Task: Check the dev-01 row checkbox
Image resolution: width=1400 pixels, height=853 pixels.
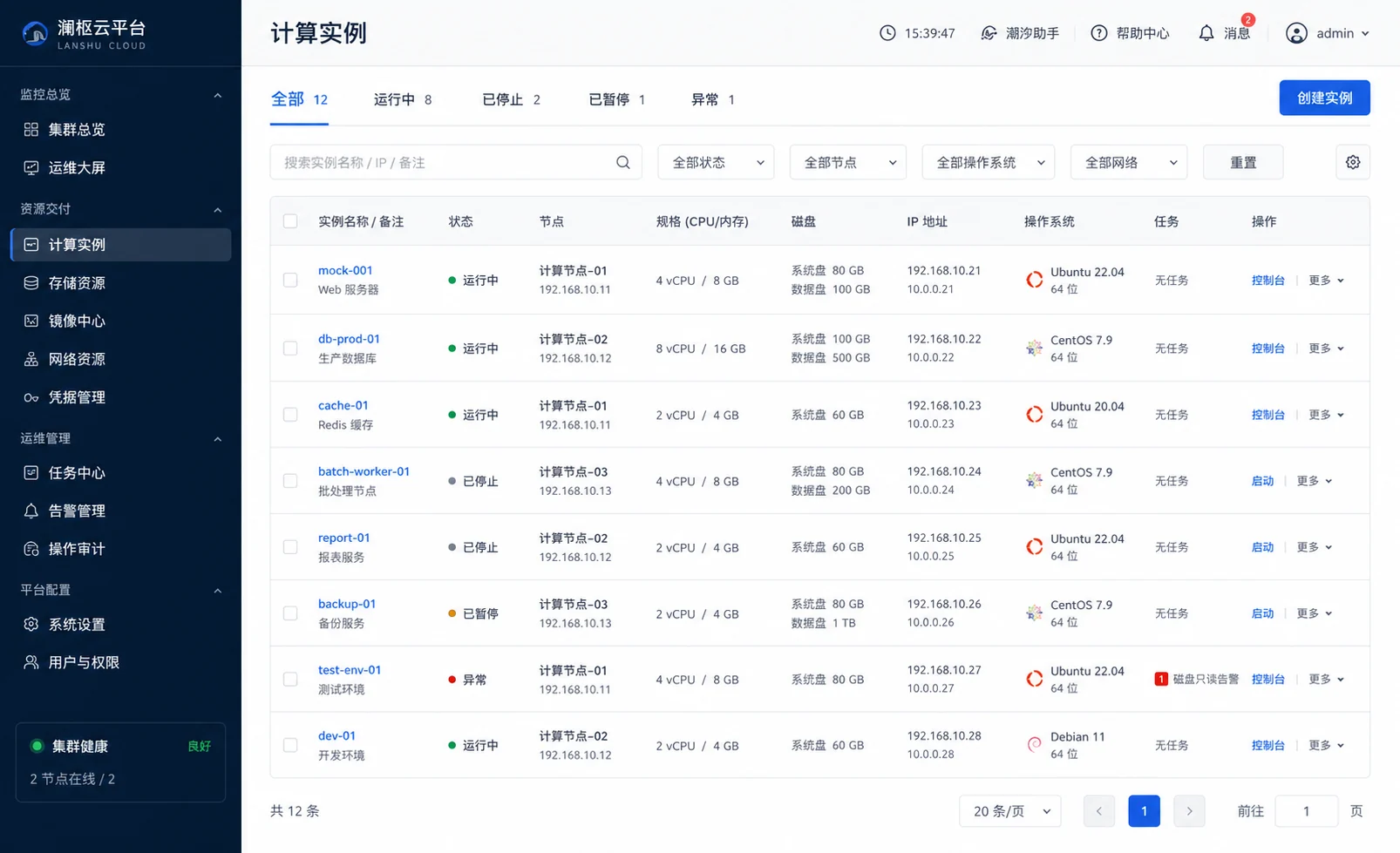Action: [290, 745]
